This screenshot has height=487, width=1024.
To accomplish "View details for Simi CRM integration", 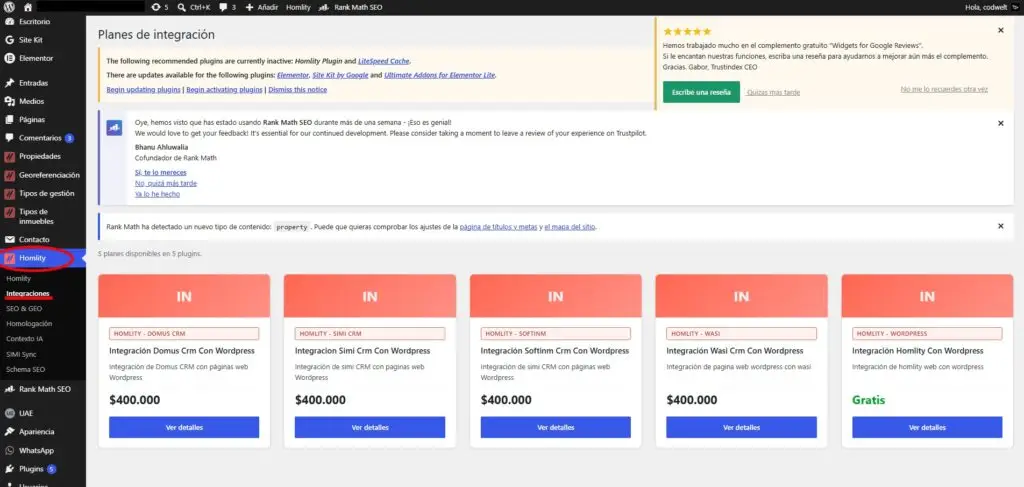I will pyautogui.click(x=370, y=428).
